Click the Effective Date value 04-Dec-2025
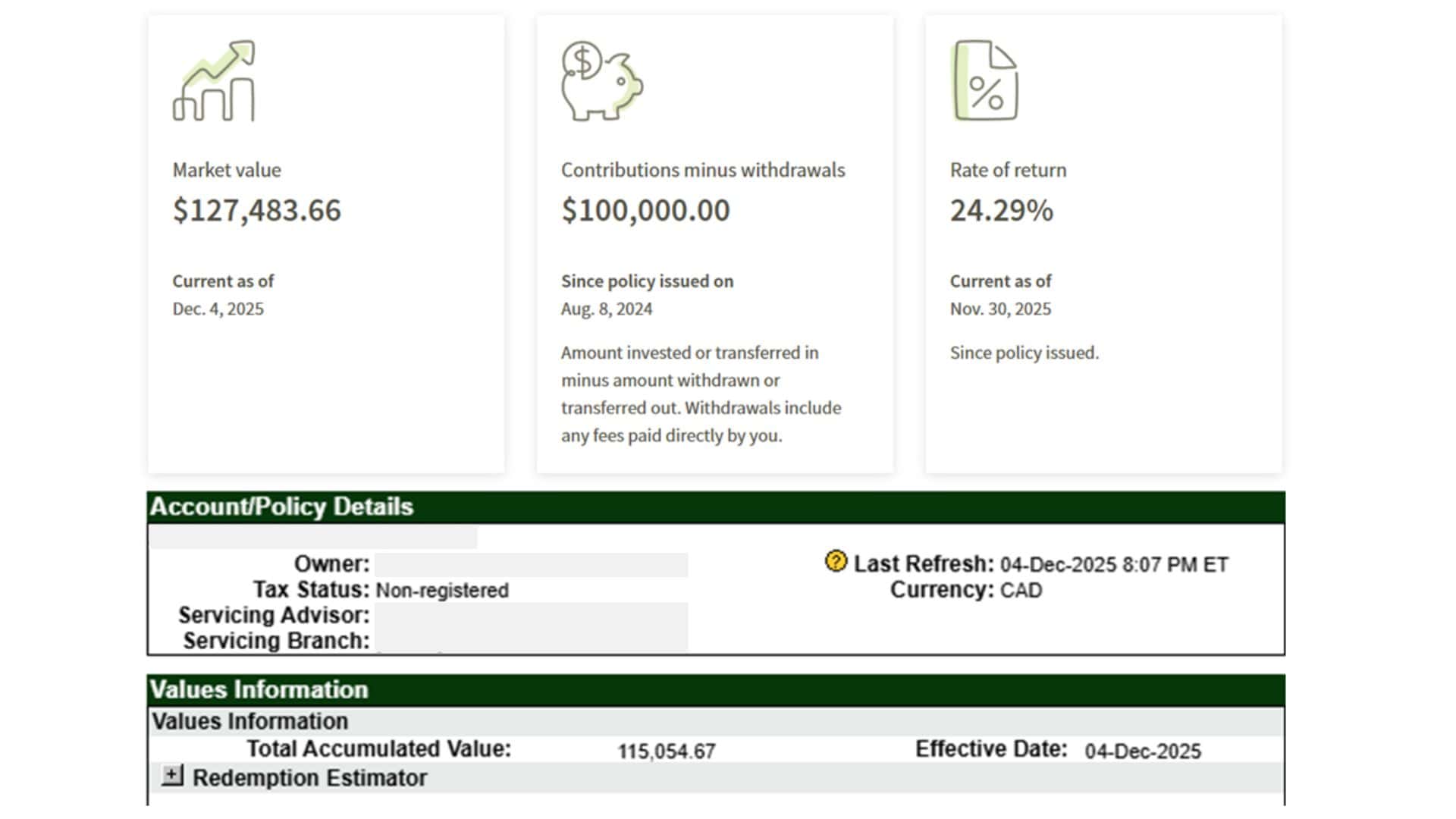1456x819 pixels. [1142, 752]
